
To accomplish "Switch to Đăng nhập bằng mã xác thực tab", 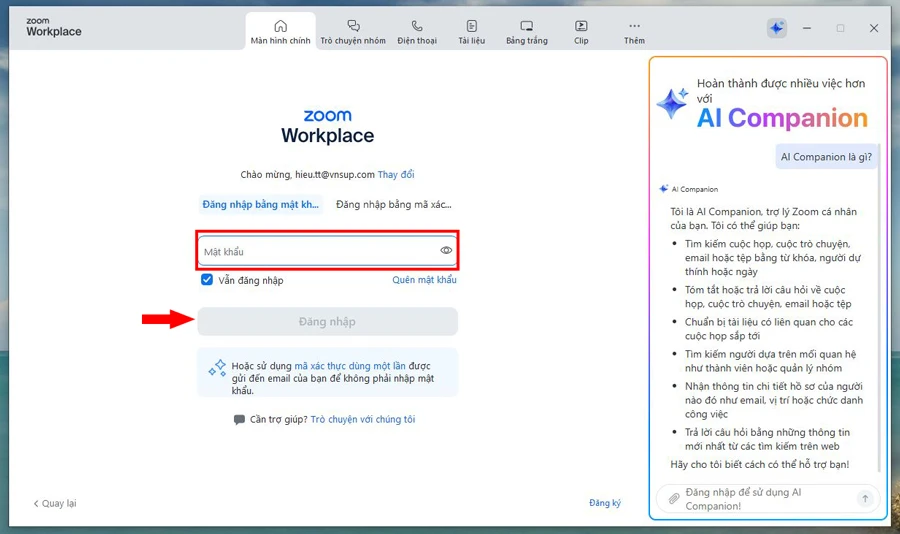I will pyautogui.click(x=393, y=205).
